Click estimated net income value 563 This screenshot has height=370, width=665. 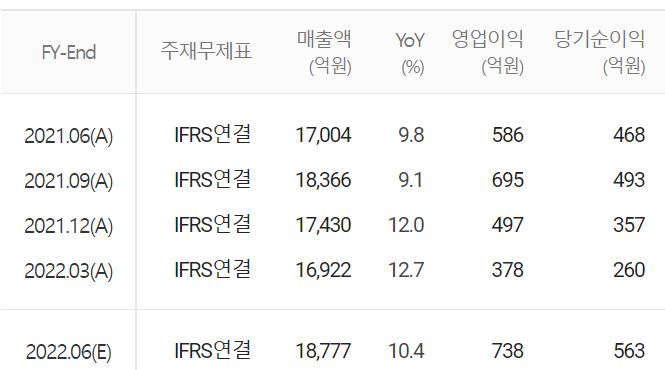[x=629, y=351]
